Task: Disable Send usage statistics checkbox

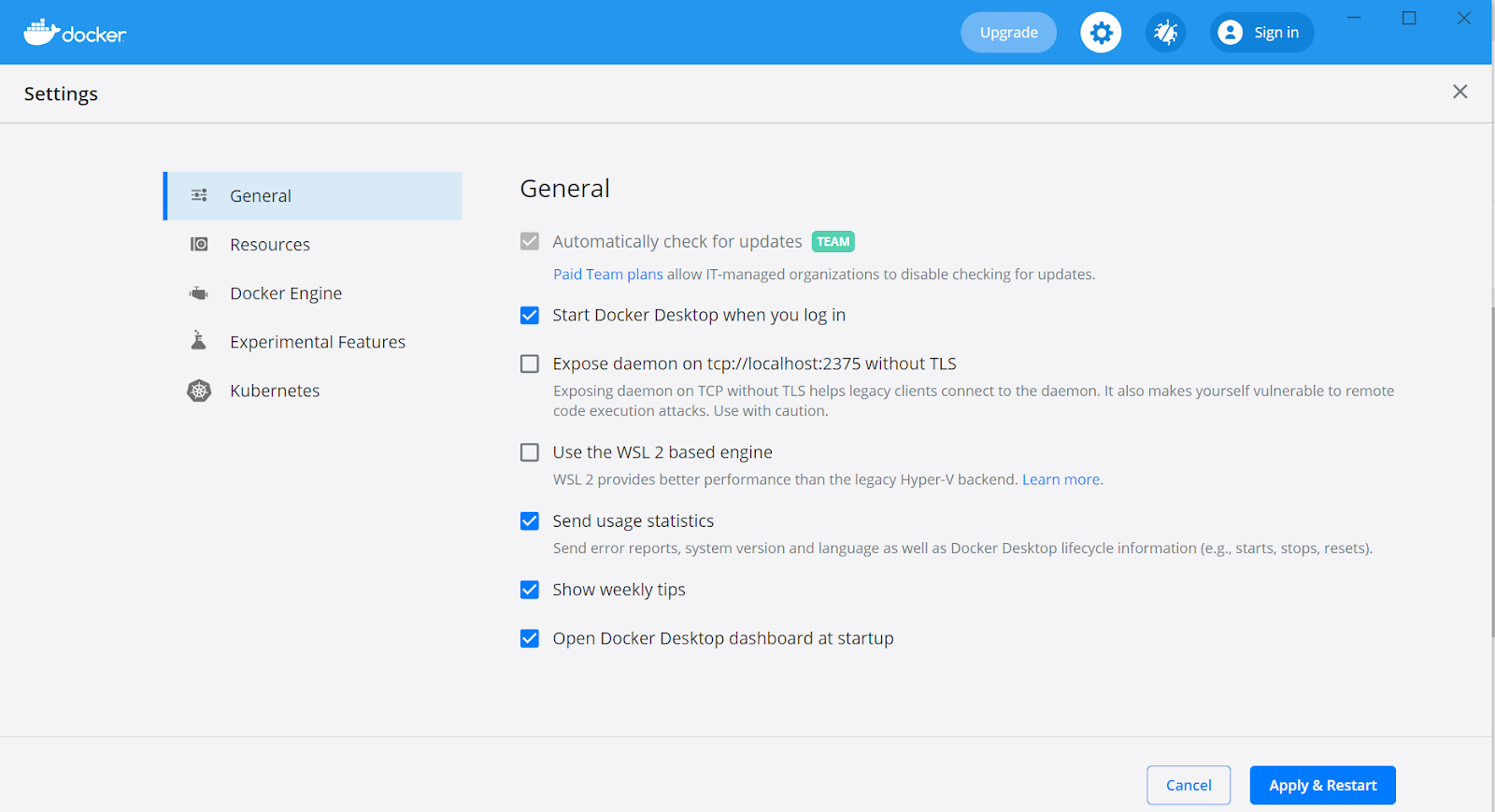Action: (x=530, y=520)
